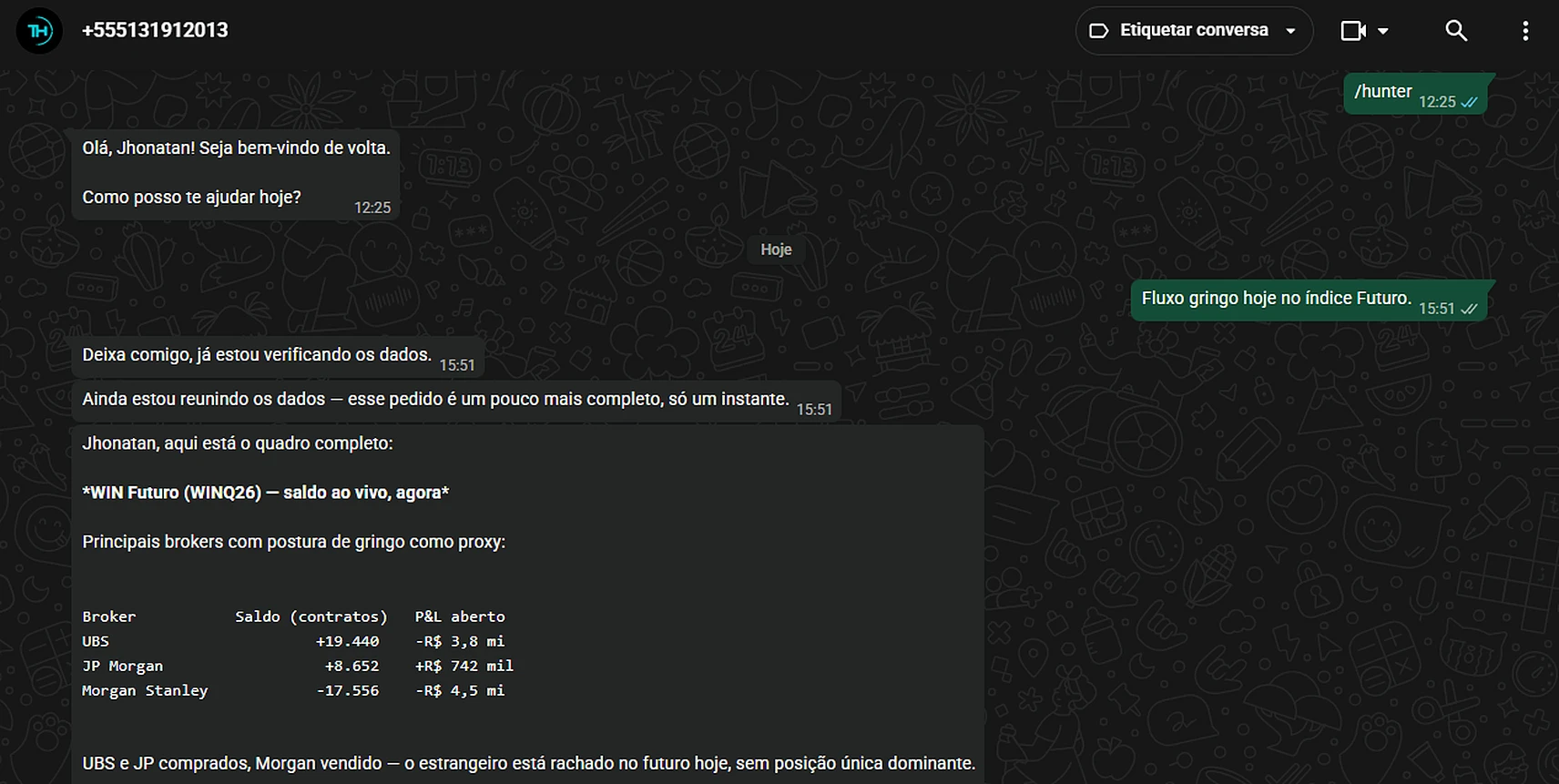This screenshot has height=784, width=1559.
Task: Open the contact profile picture avatar
Action: point(39,31)
